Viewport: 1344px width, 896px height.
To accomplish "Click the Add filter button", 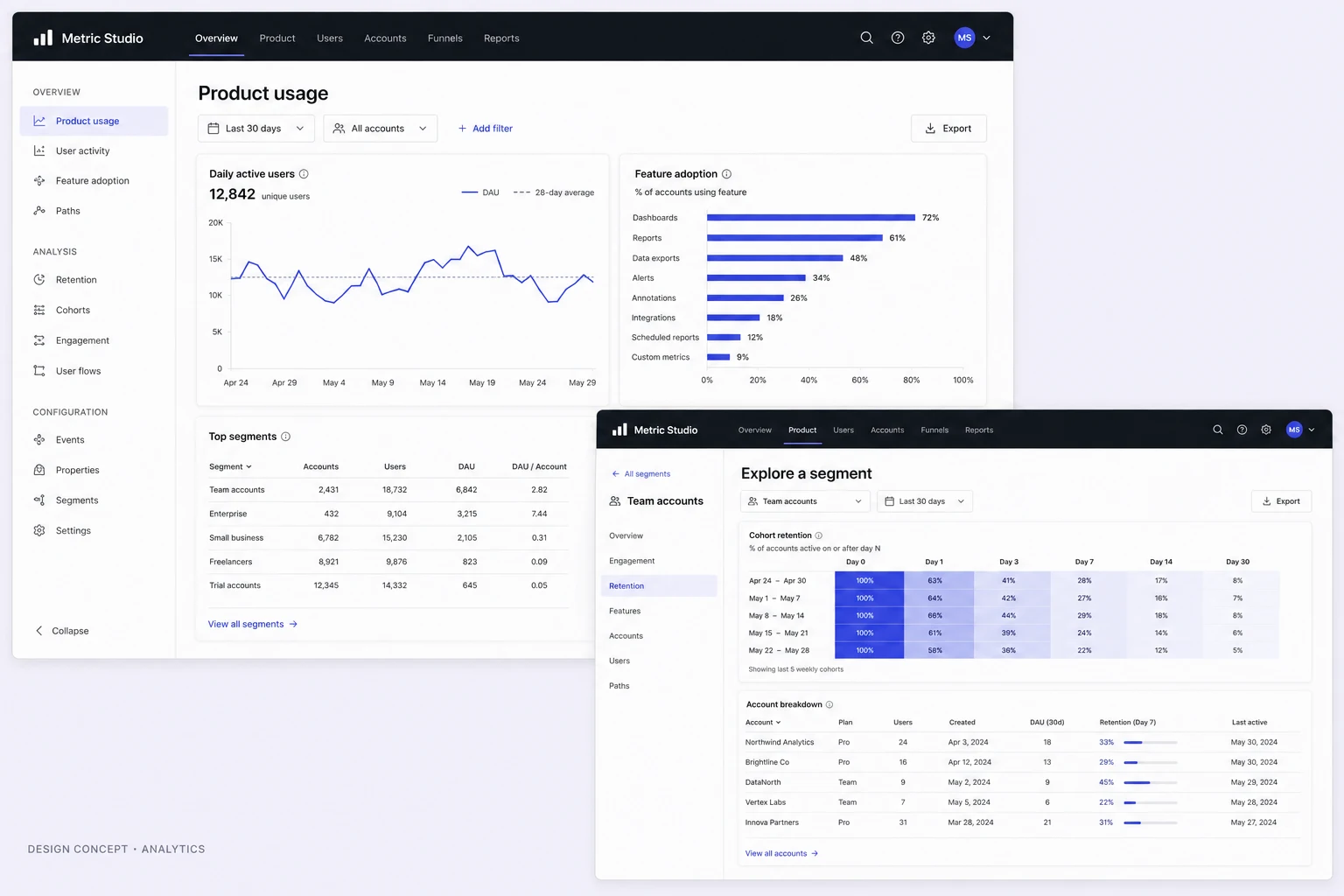I will 486,129.
